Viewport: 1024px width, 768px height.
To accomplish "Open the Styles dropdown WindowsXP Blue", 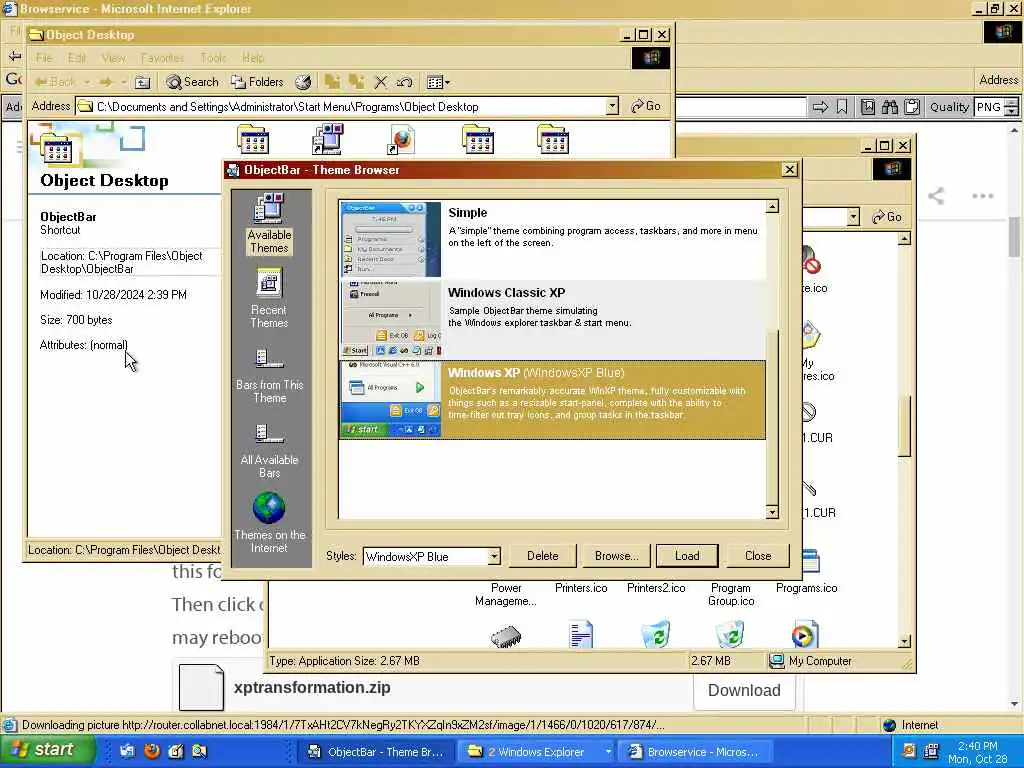I will 494,556.
